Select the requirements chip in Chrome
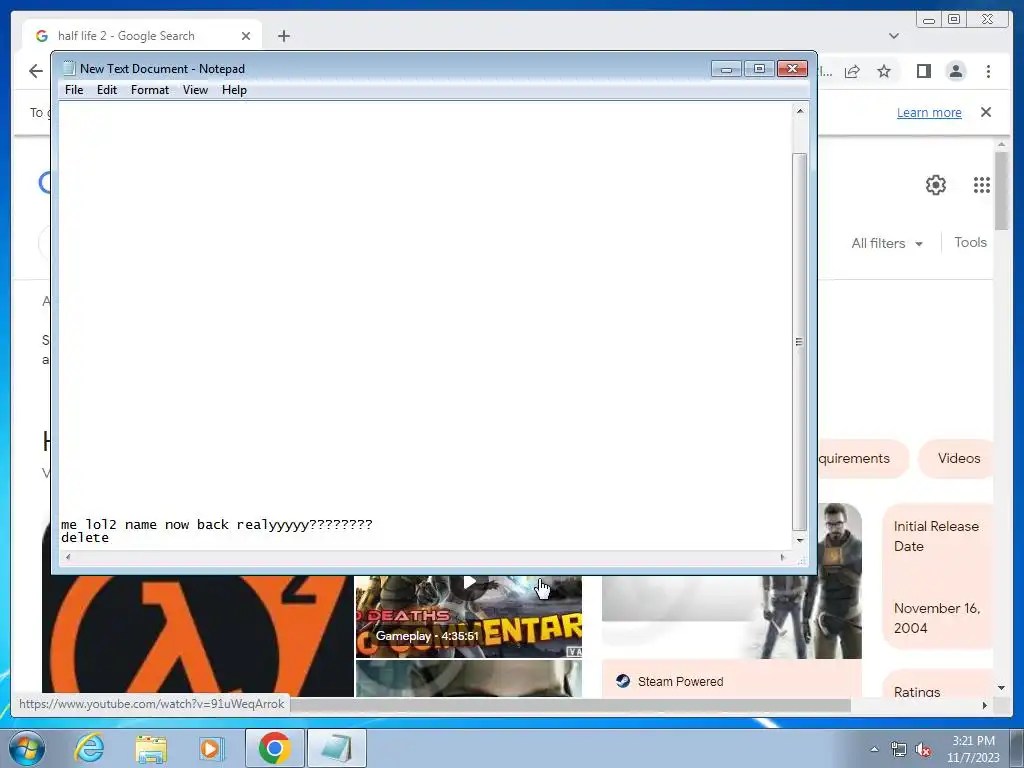The height and width of the screenshot is (768, 1024). tap(862, 458)
